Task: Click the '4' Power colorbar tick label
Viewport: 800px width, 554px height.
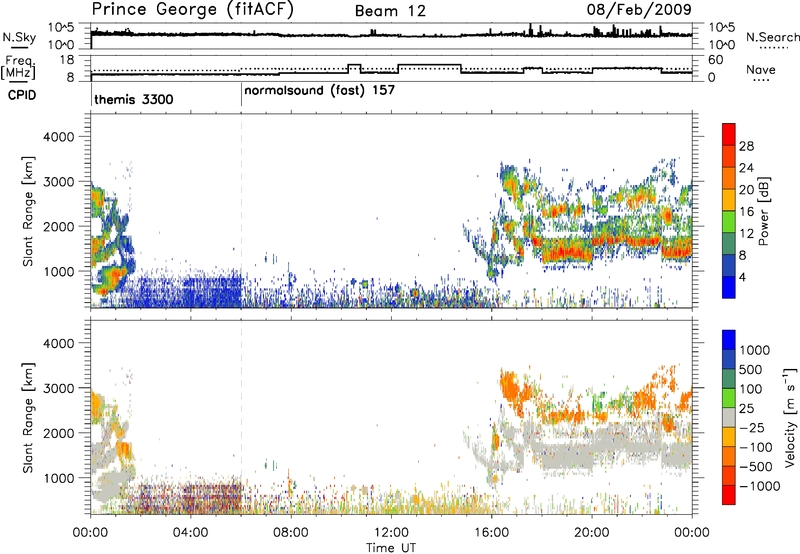Action: [x=744, y=277]
